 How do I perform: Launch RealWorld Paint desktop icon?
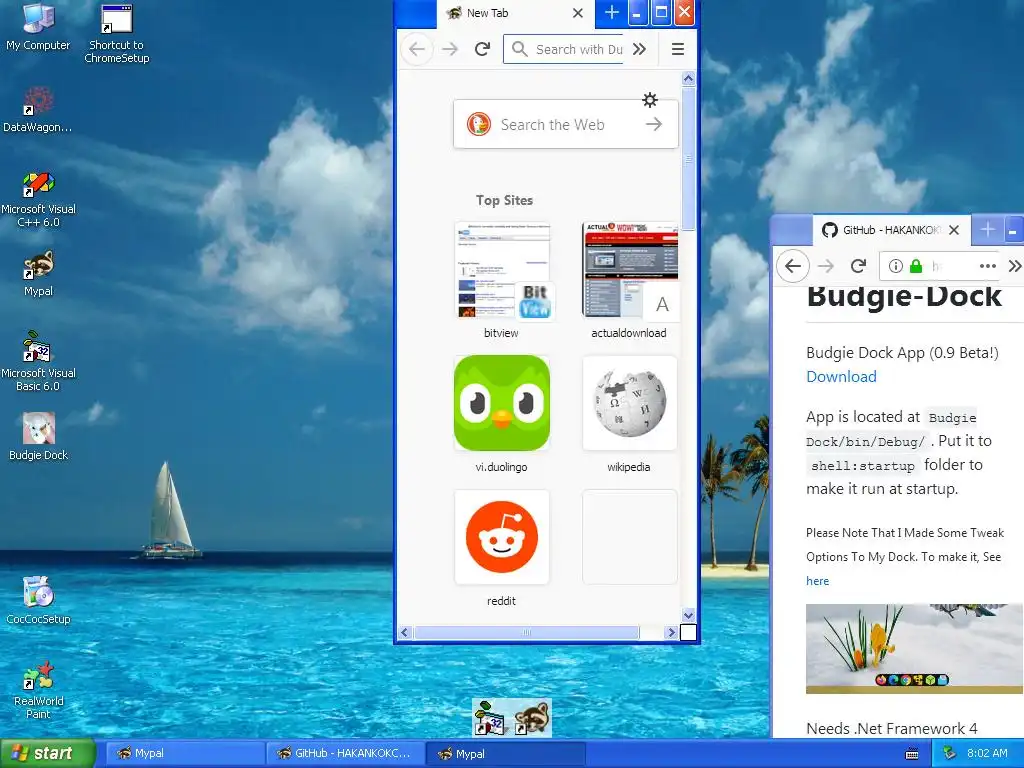[38, 690]
